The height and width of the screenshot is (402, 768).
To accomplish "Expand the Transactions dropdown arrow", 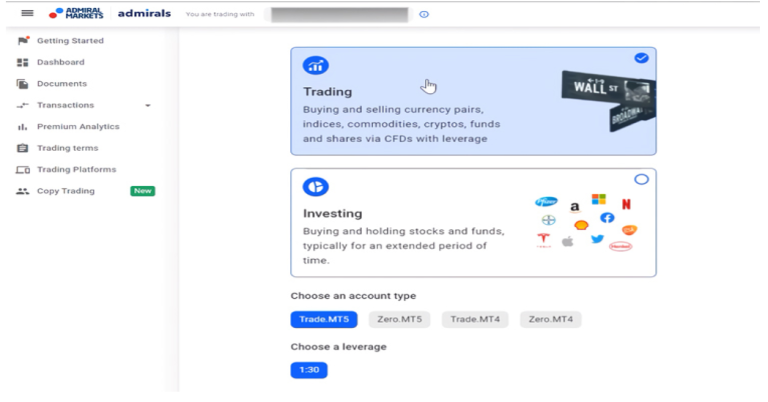I will pos(148,105).
